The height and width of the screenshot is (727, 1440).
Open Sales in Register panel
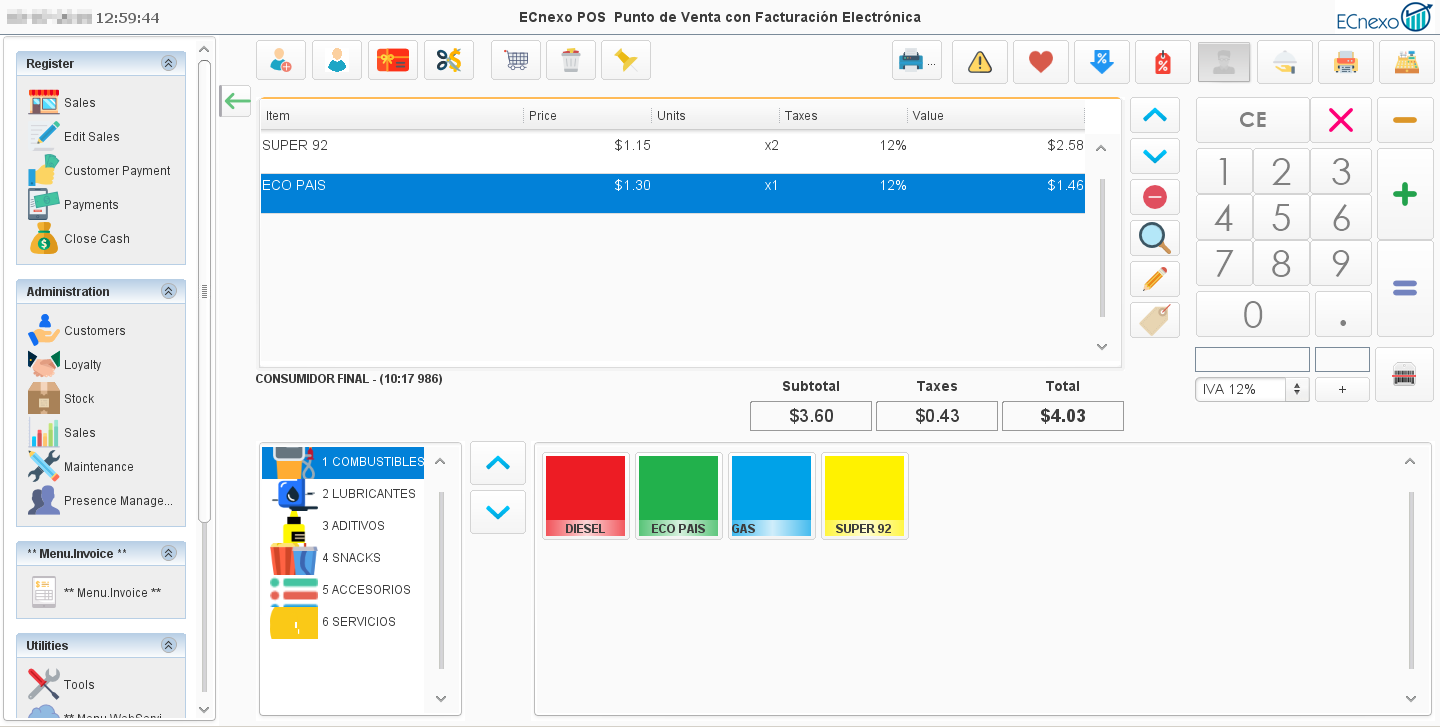point(62,102)
